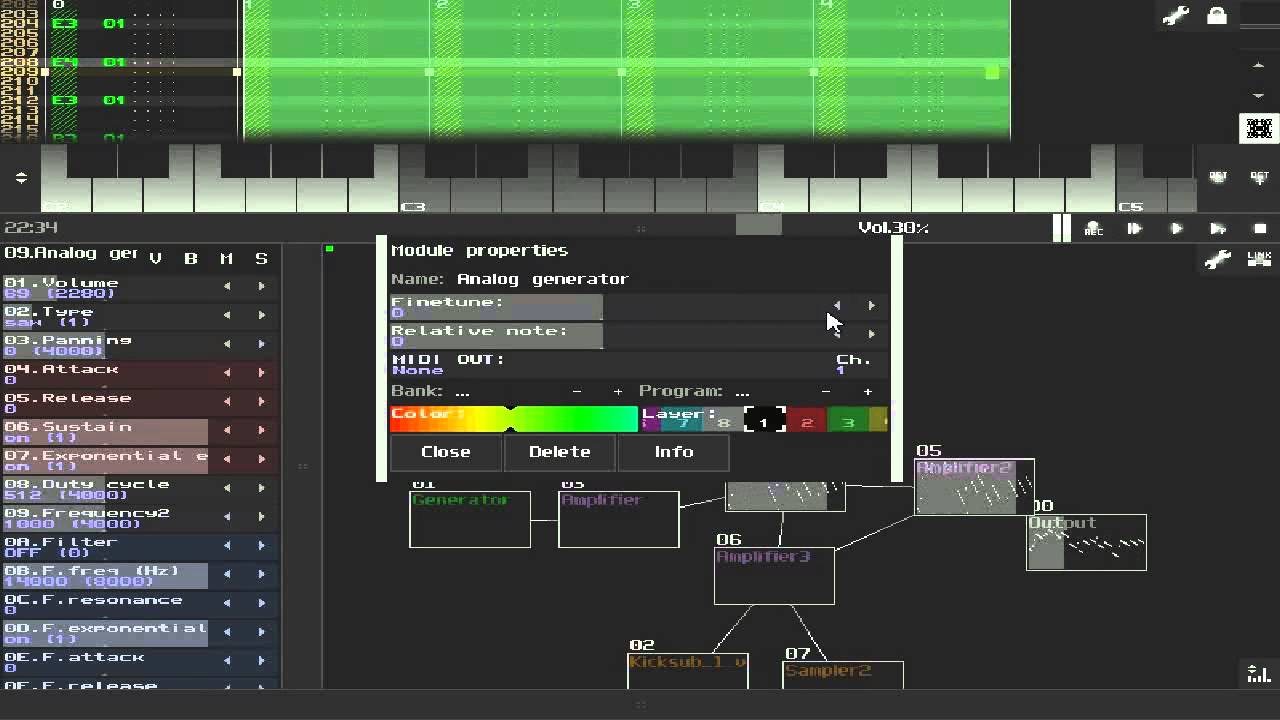Click the right arrow of Finetune
Screen dimensions: 1280x720
872,306
